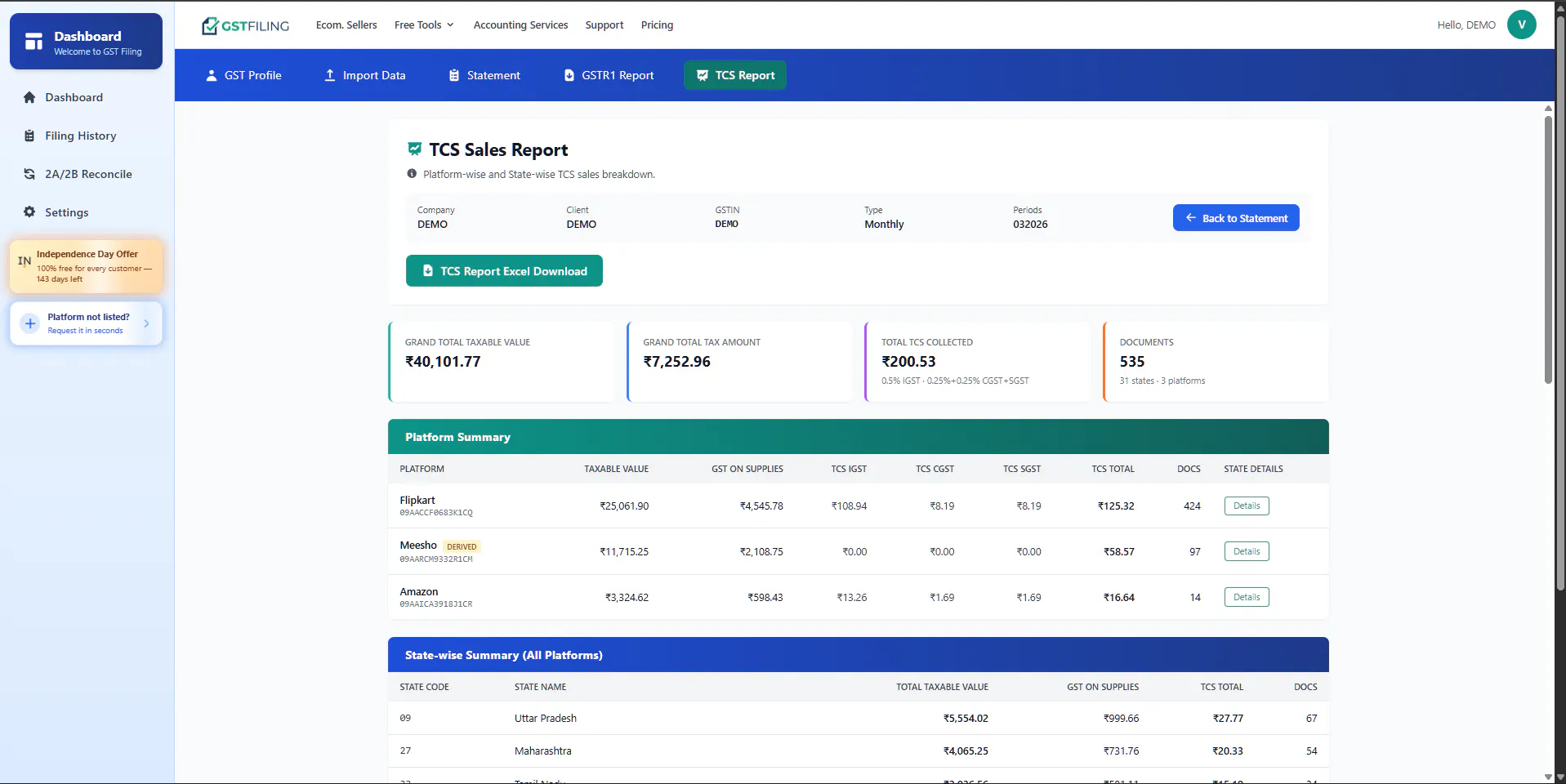
Task: Click the Statement document icon
Action: [x=454, y=75]
